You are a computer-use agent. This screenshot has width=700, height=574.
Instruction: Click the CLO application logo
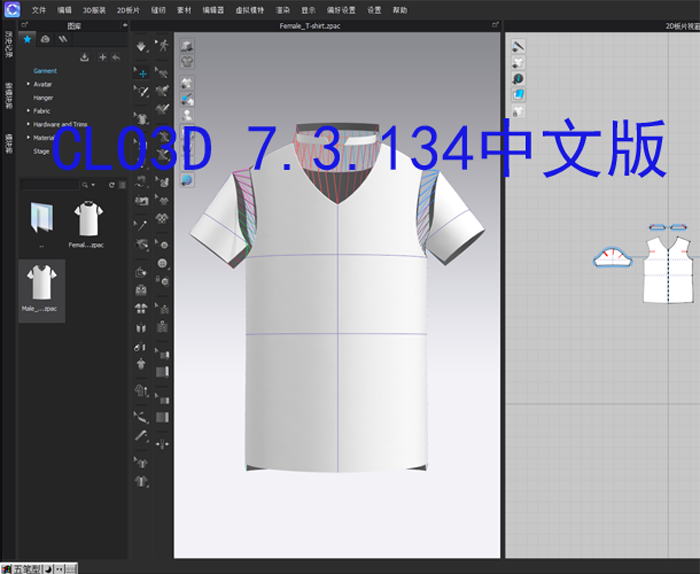coord(12,9)
